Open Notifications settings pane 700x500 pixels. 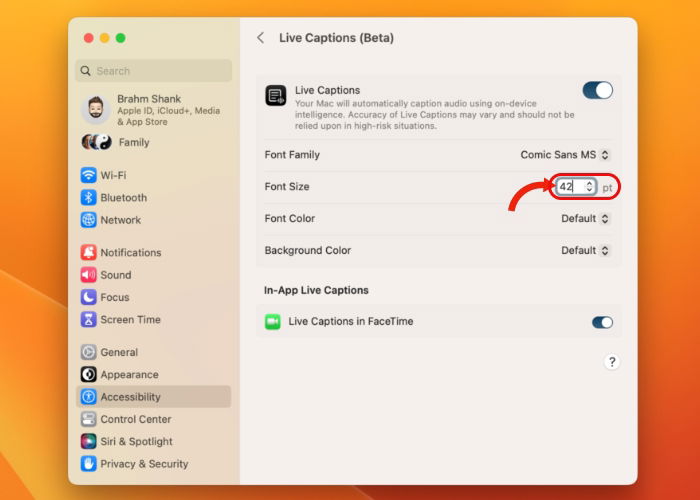[x=154, y=252]
